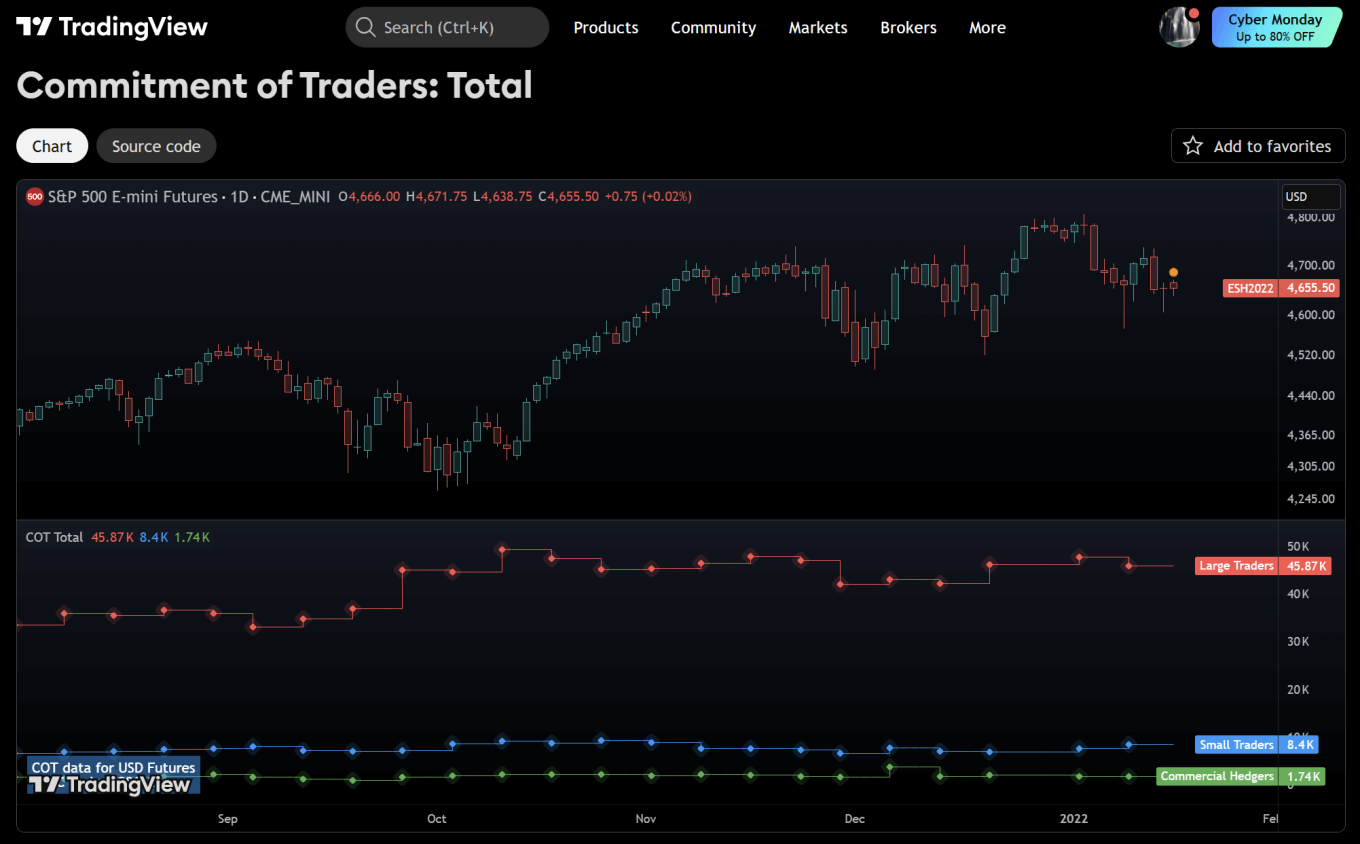1360x844 pixels.
Task: Click the TradingView logo in the header
Action: 110,27
